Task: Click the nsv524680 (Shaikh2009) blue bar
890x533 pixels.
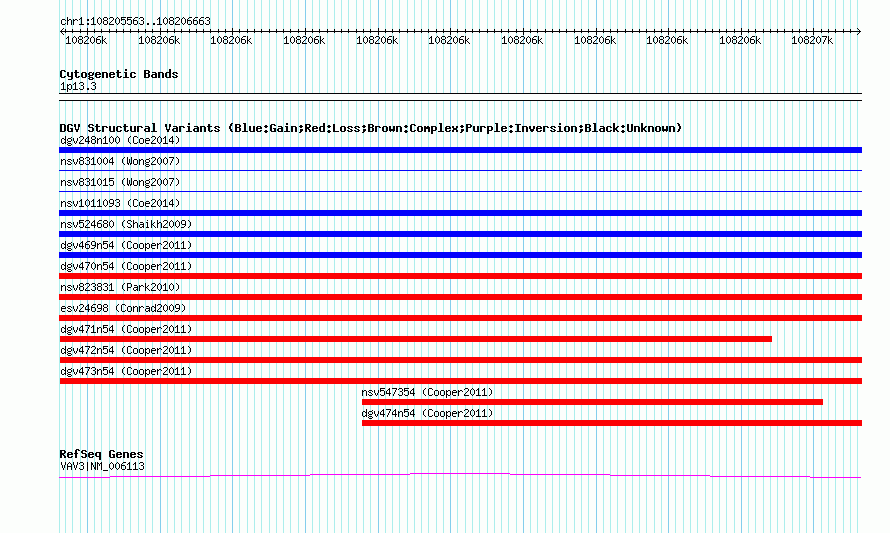Action: [x=460, y=234]
